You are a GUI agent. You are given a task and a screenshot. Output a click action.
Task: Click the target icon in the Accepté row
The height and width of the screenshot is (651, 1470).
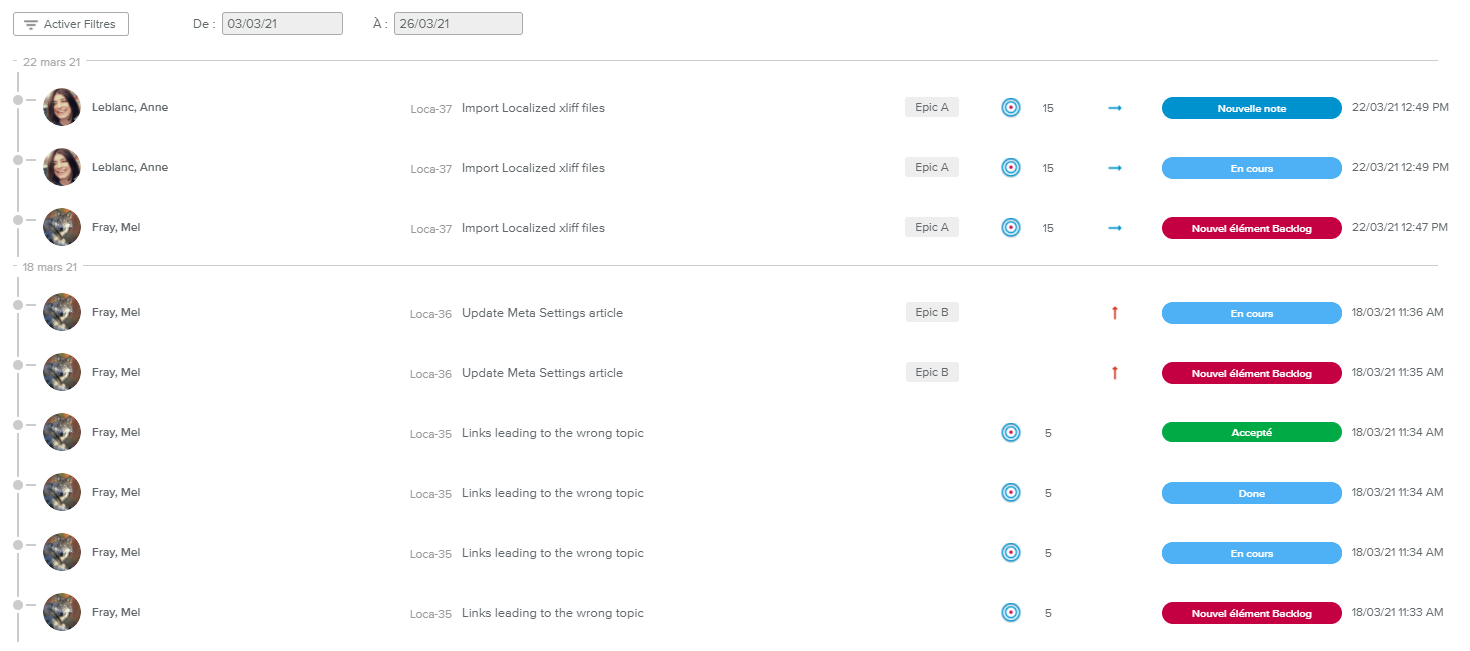(x=1011, y=433)
